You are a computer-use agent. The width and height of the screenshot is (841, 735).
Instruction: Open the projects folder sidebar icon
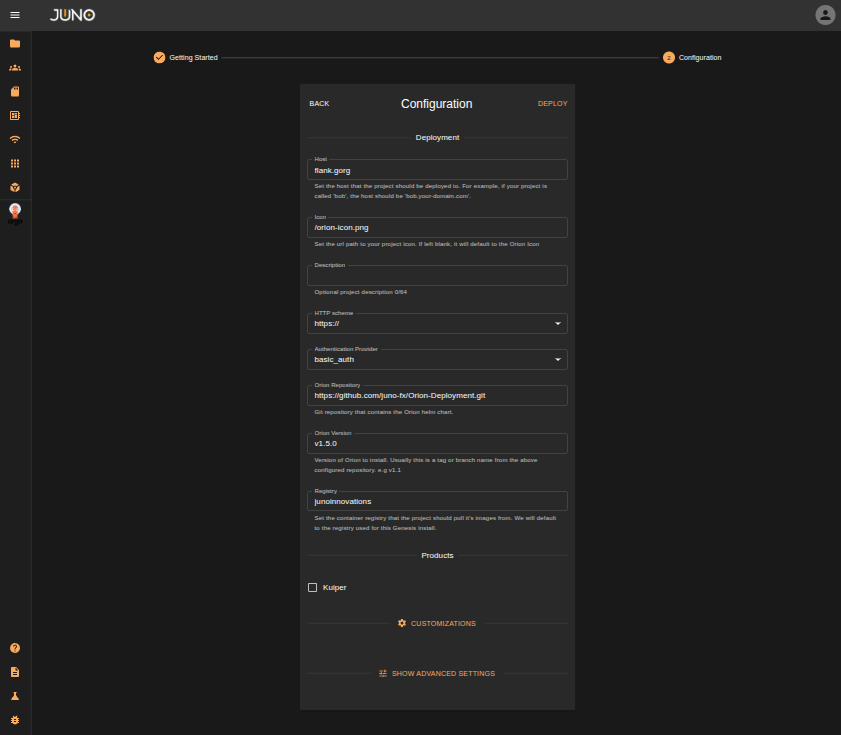15,43
